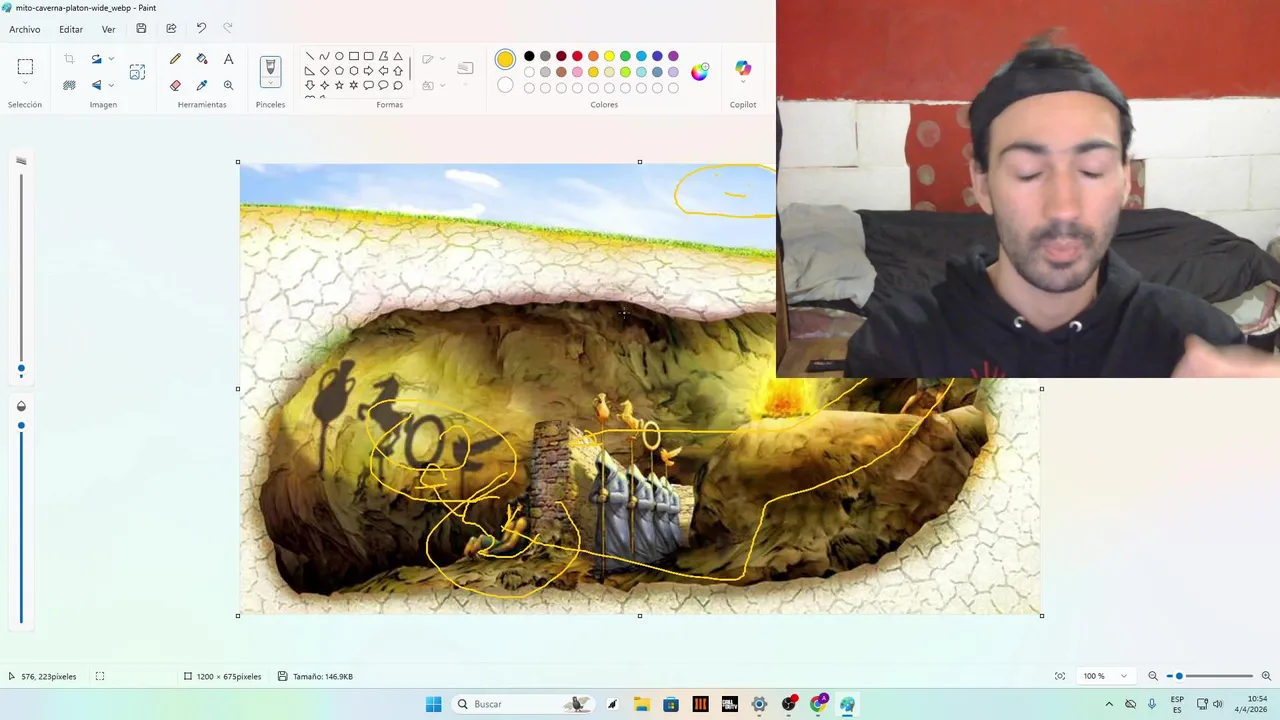Open the taskbar clock 10:54
This screenshot has width=1280, height=720.
point(1250,704)
